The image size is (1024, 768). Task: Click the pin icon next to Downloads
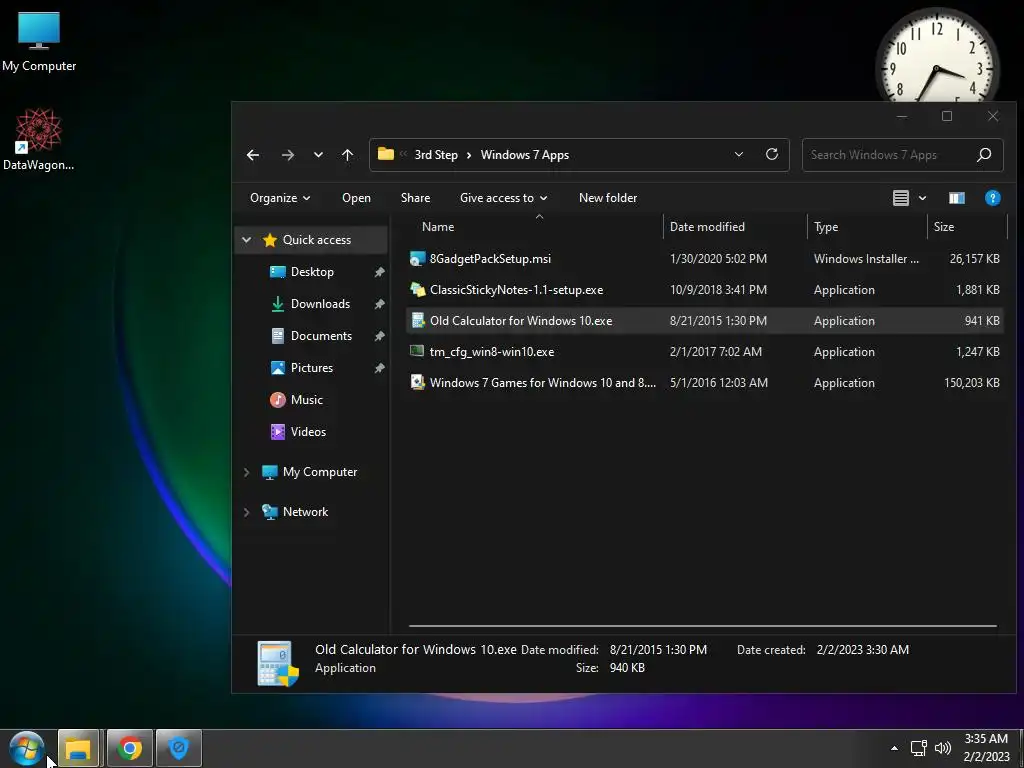tap(379, 304)
